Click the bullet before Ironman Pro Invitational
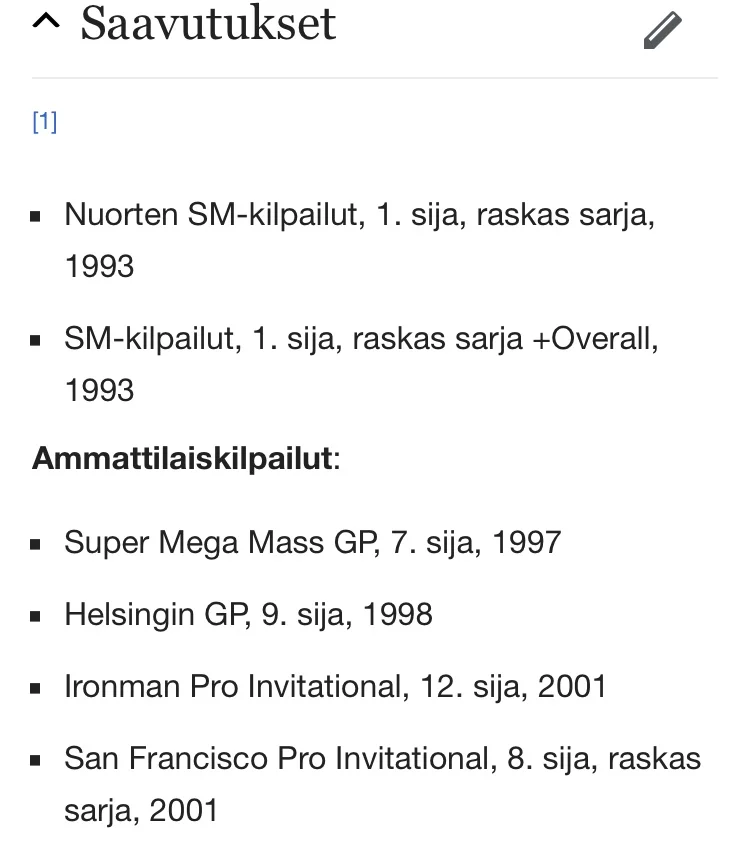Viewport: 750px width, 848px height. coord(37,689)
